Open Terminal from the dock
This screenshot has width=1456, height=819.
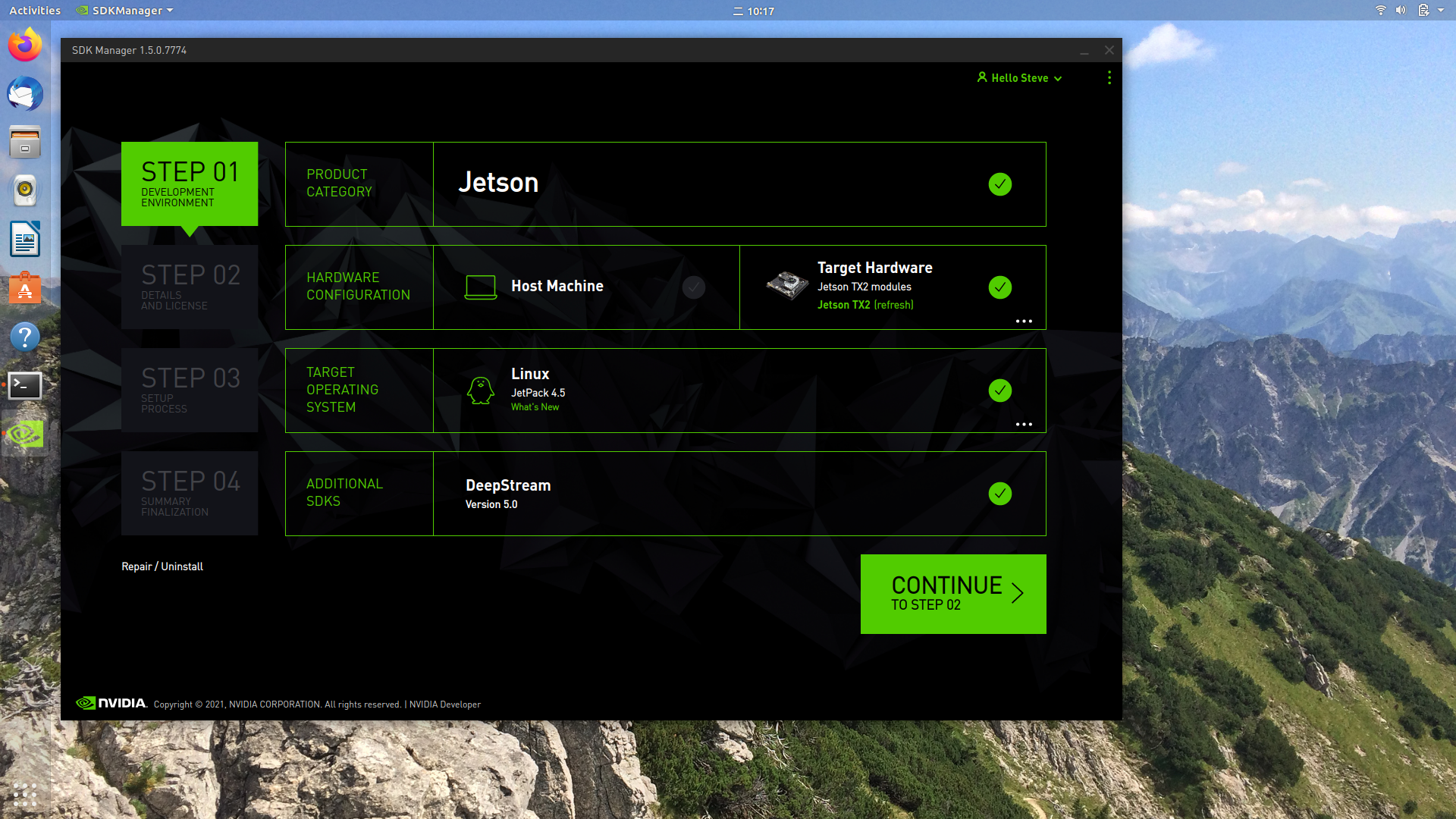(25, 385)
